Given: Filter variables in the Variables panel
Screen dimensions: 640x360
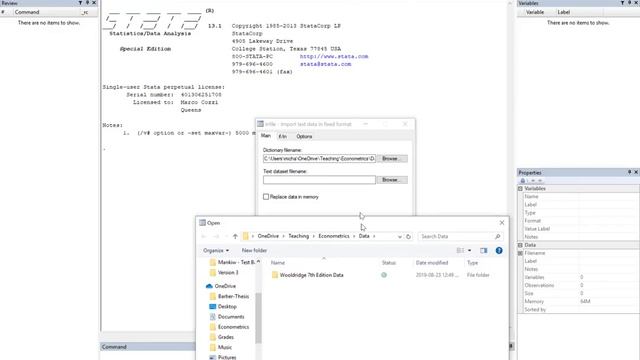Looking at the screenshot, I should pyautogui.click(x=622, y=3).
